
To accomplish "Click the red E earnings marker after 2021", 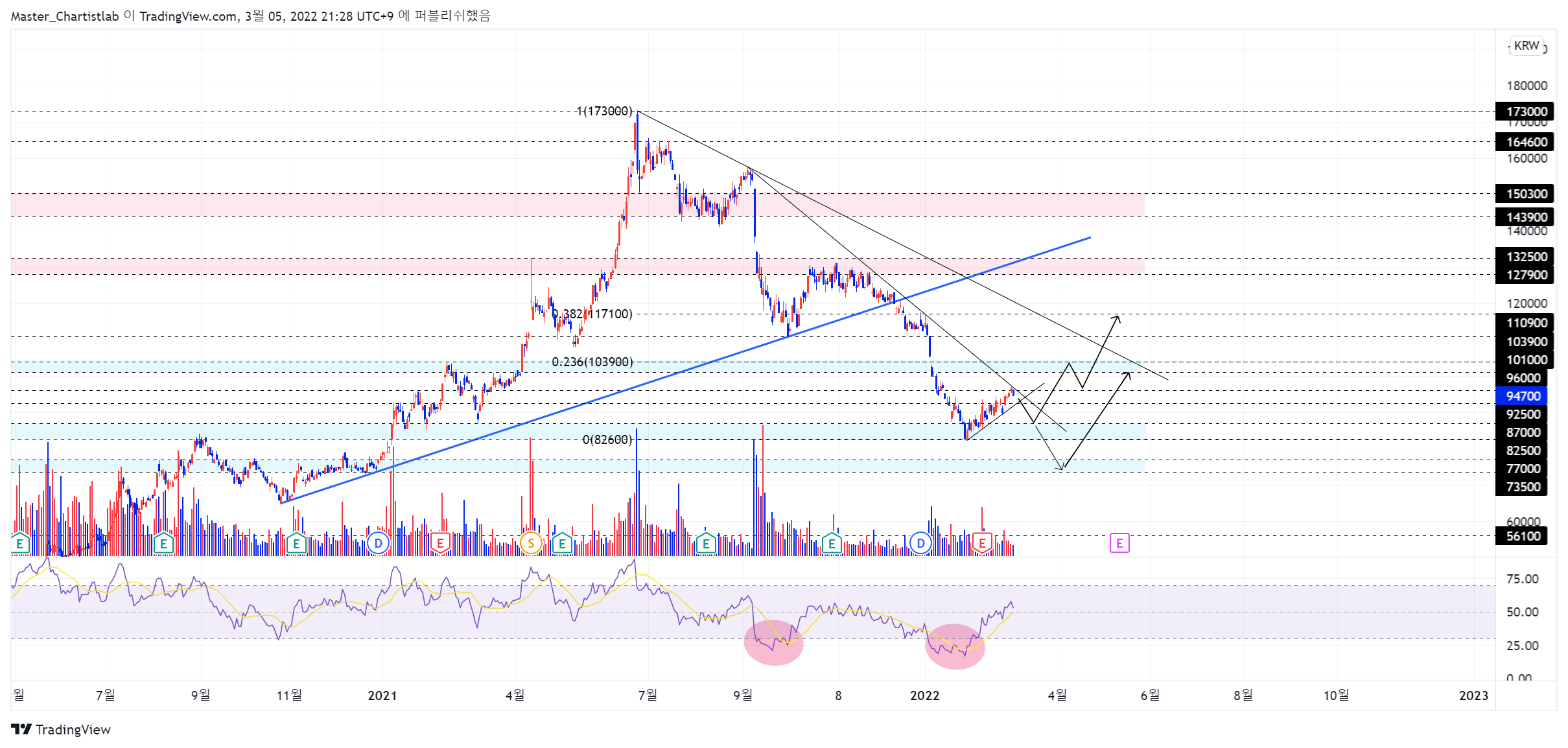I will click(440, 543).
